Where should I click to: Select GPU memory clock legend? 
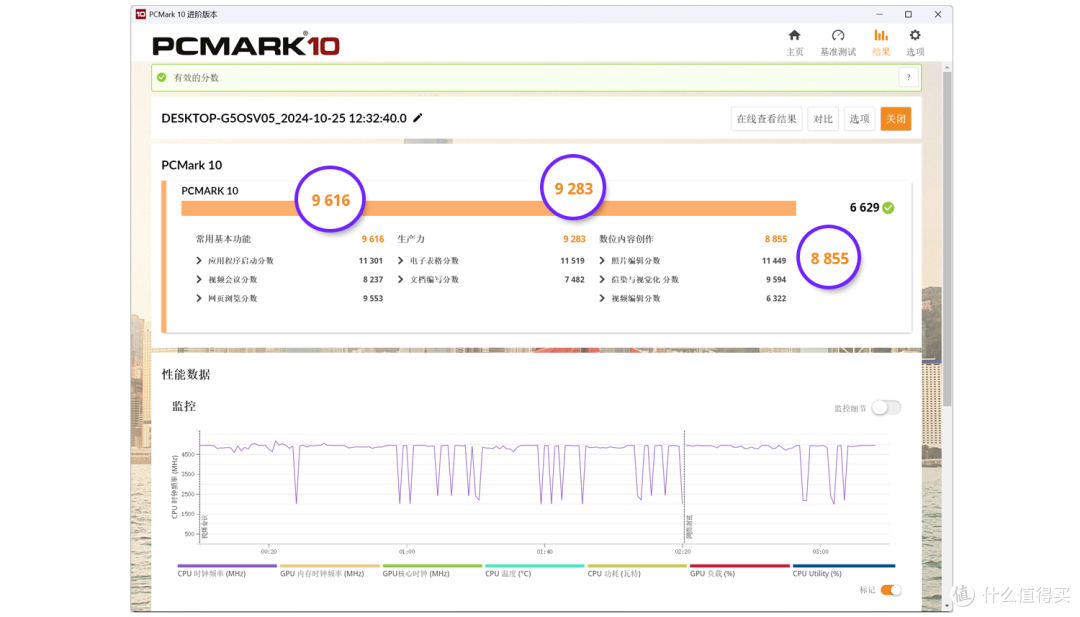click(329, 570)
